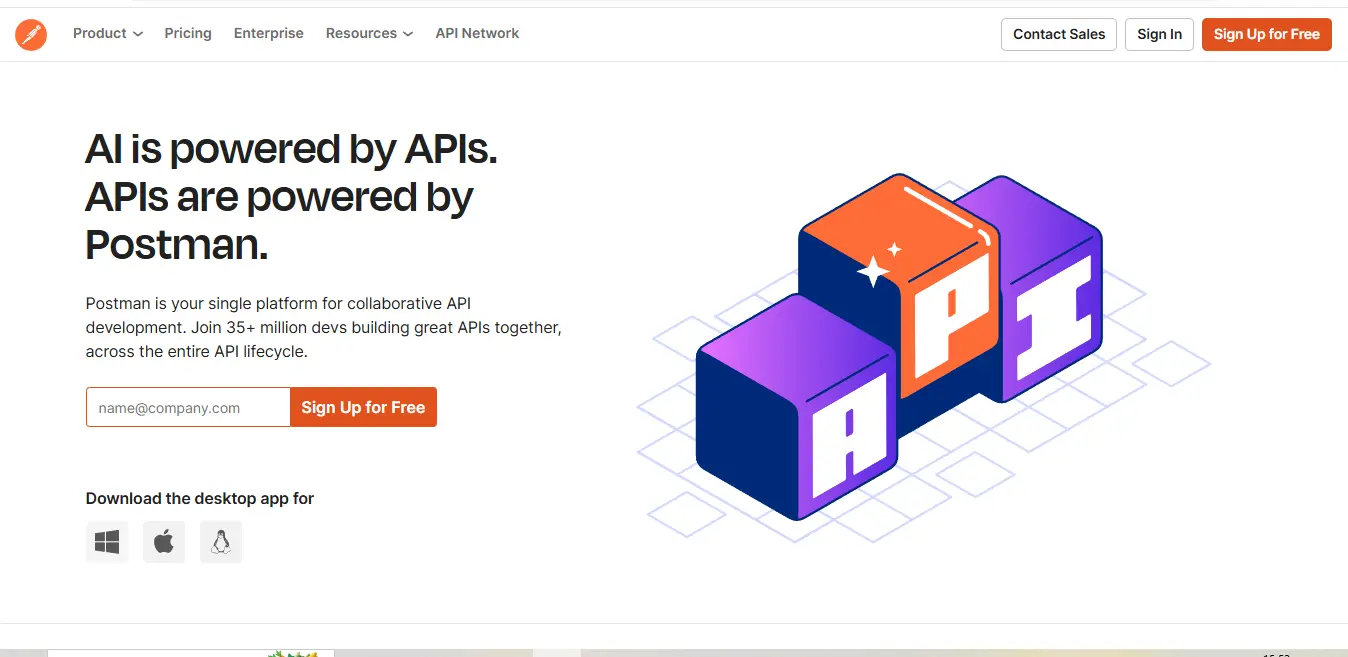Screen dimensions: 1348x657
Task: Expand the Product dropdown menu
Action: coord(108,33)
